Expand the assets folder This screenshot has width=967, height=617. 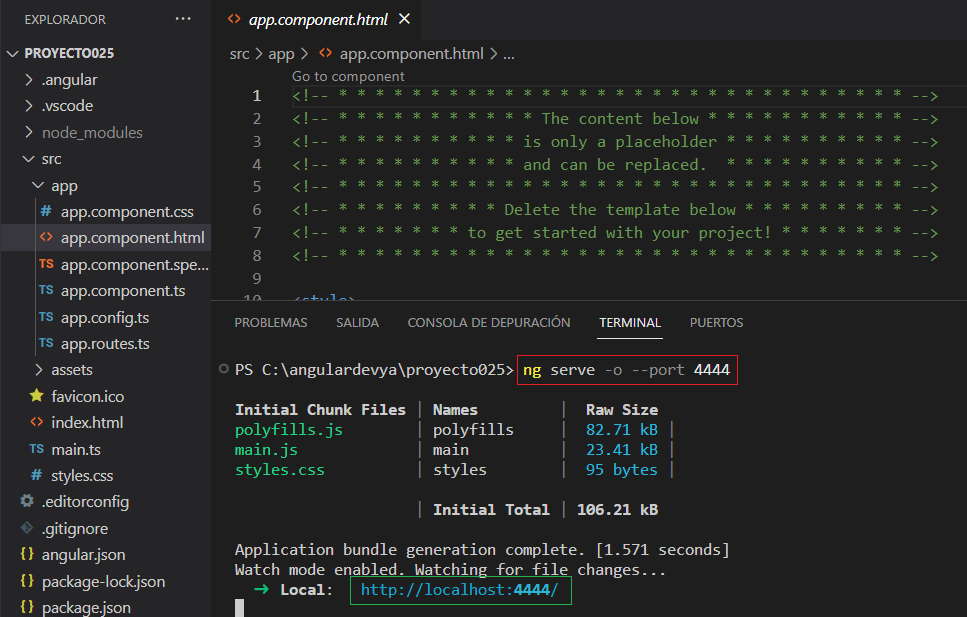coord(38,370)
